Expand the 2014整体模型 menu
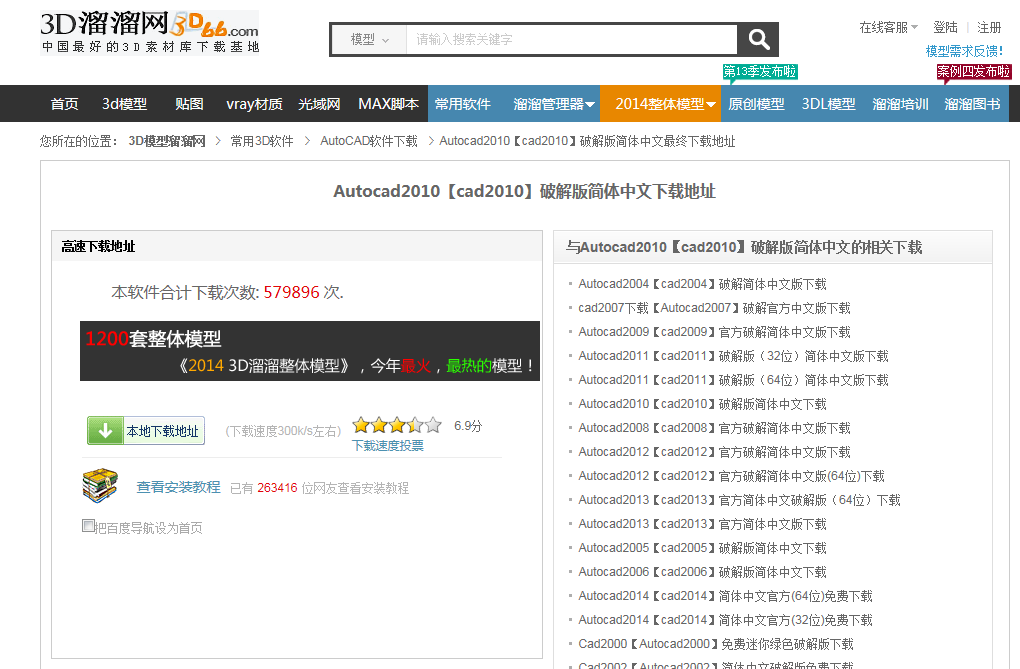 click(665, 104)
